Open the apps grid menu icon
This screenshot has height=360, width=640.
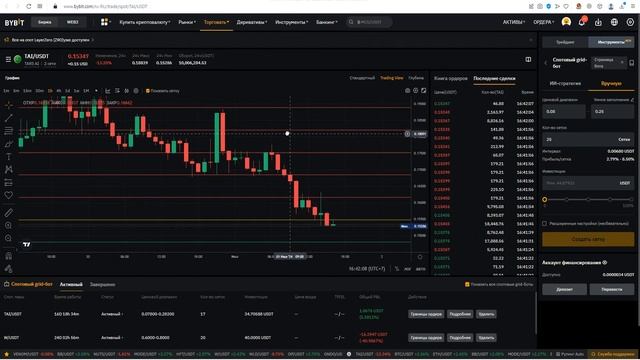(x=104, y=22)
